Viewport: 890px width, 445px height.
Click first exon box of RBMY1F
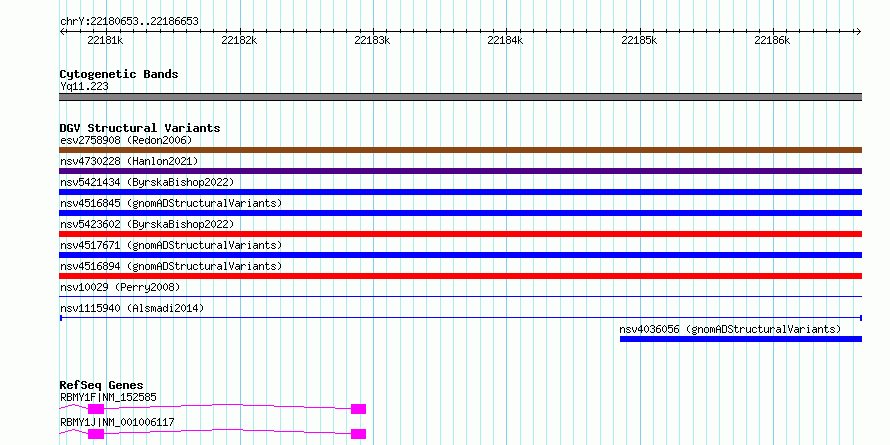96,409
